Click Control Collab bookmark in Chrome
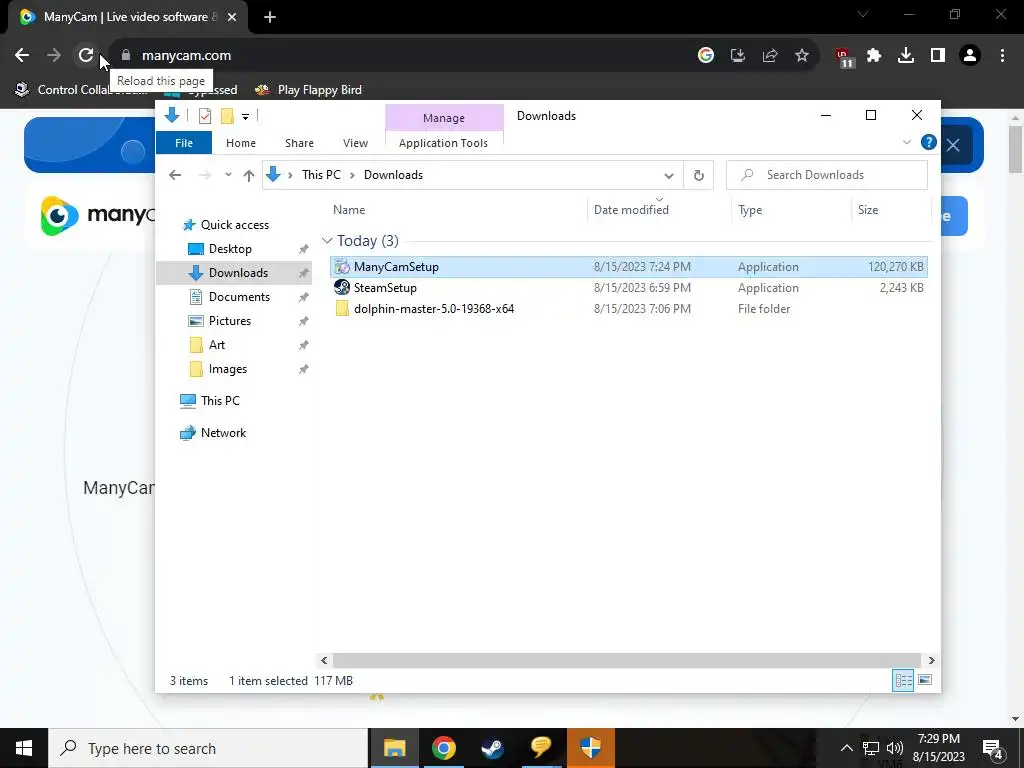Image resolution: width=1024 pixels, height=768 pixels. (82, 90)
